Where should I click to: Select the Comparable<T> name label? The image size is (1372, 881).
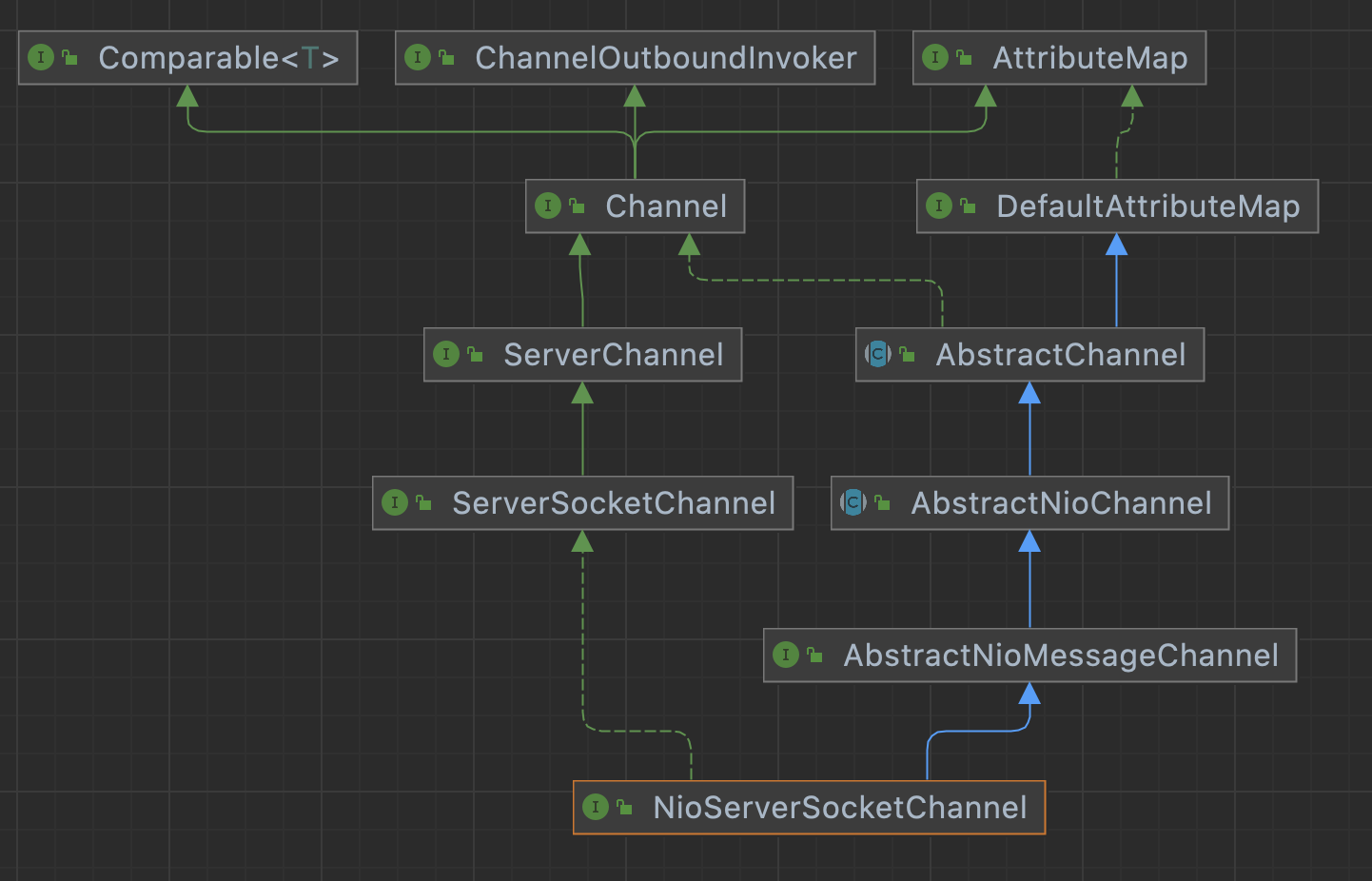(219, 58)
